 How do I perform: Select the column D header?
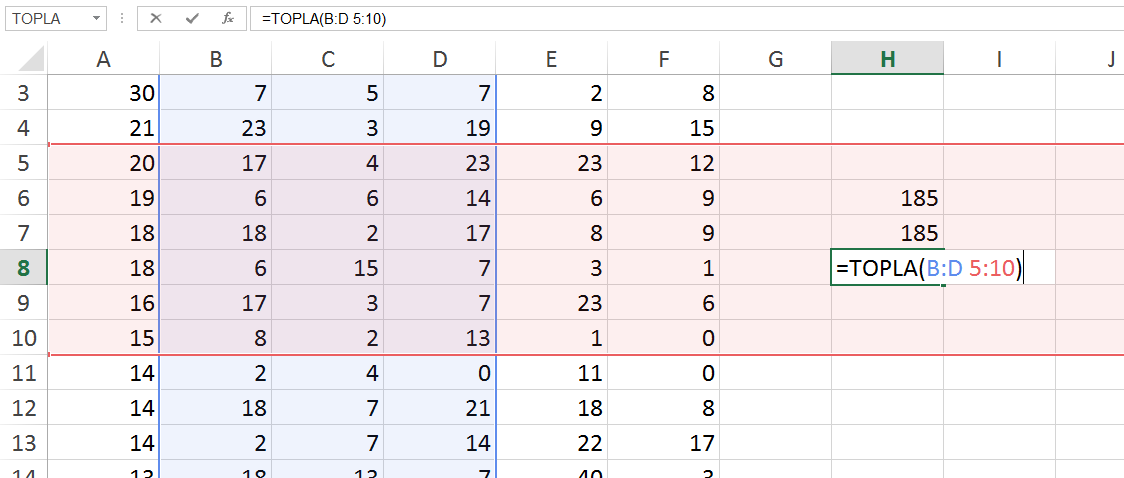[x=440, y=60]
